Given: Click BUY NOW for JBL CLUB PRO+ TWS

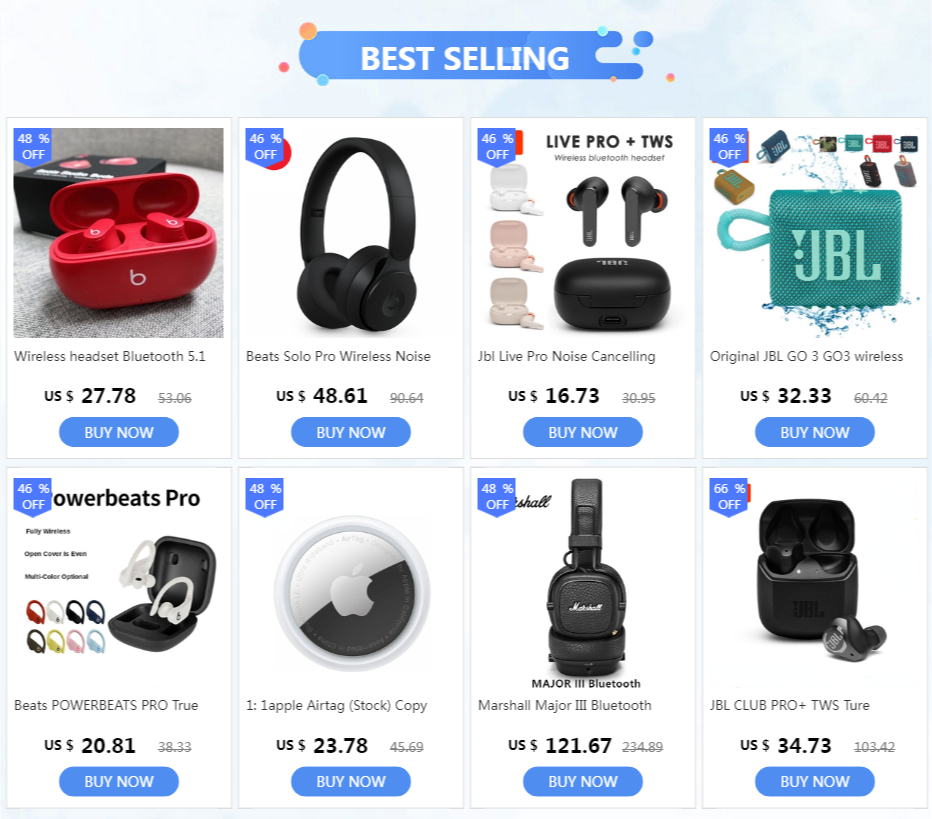Looking at the screenshot, I should pyautogui.click(x=814, y=781).
